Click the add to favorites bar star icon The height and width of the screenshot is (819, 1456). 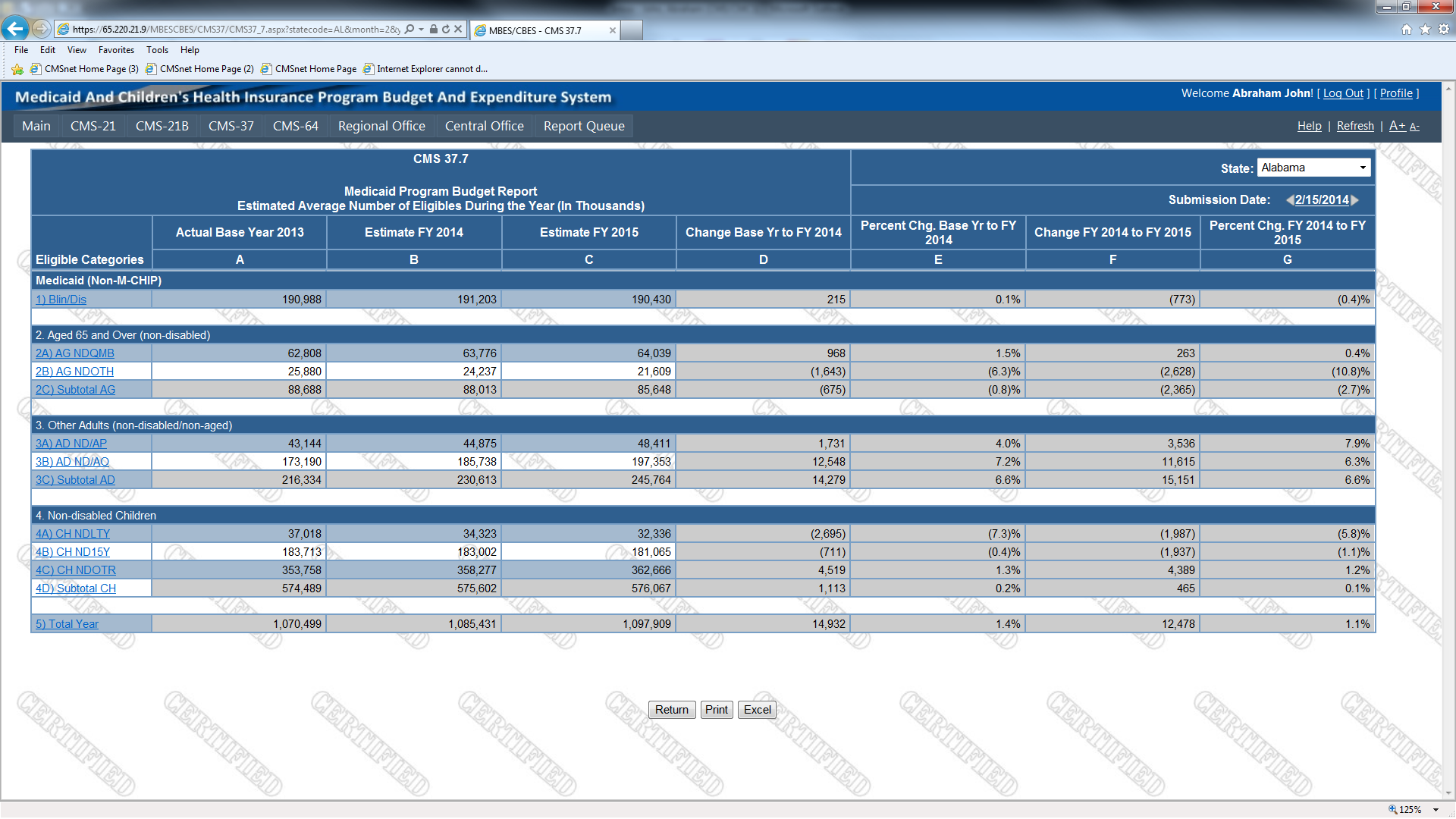[17, 69]
